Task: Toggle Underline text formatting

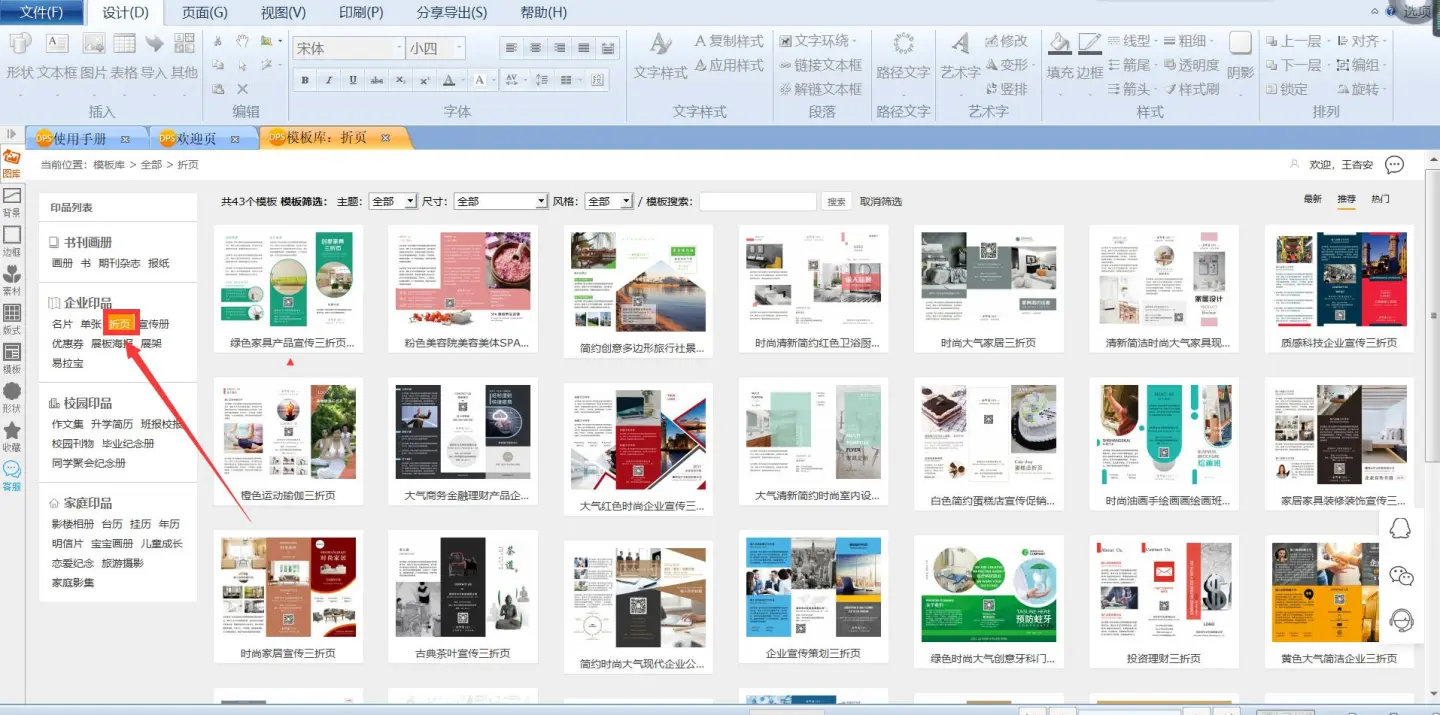Action: [353, 81]
